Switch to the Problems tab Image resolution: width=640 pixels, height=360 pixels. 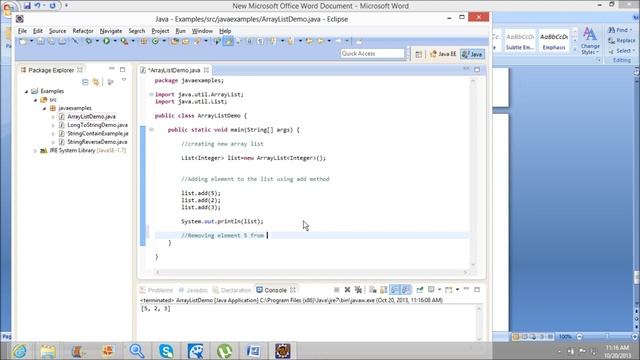click(x=156, y=290)
